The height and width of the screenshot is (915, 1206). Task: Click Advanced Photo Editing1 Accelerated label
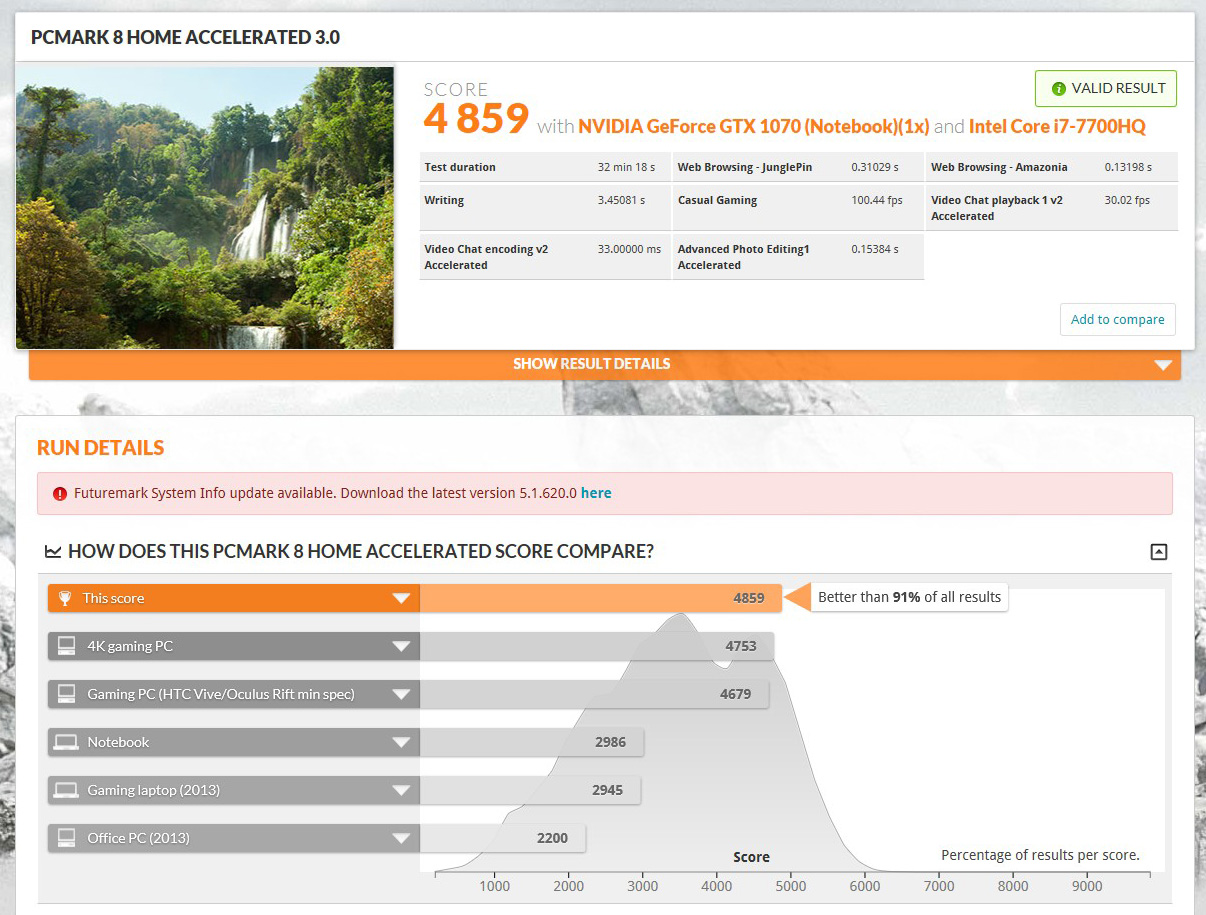click(x=743, y=257)
